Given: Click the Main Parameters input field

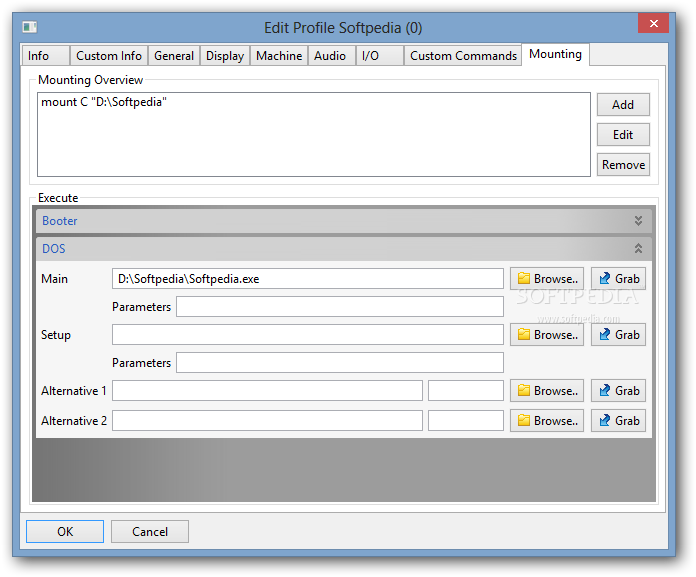Looking at the screenshot, I should coord(340,307).
